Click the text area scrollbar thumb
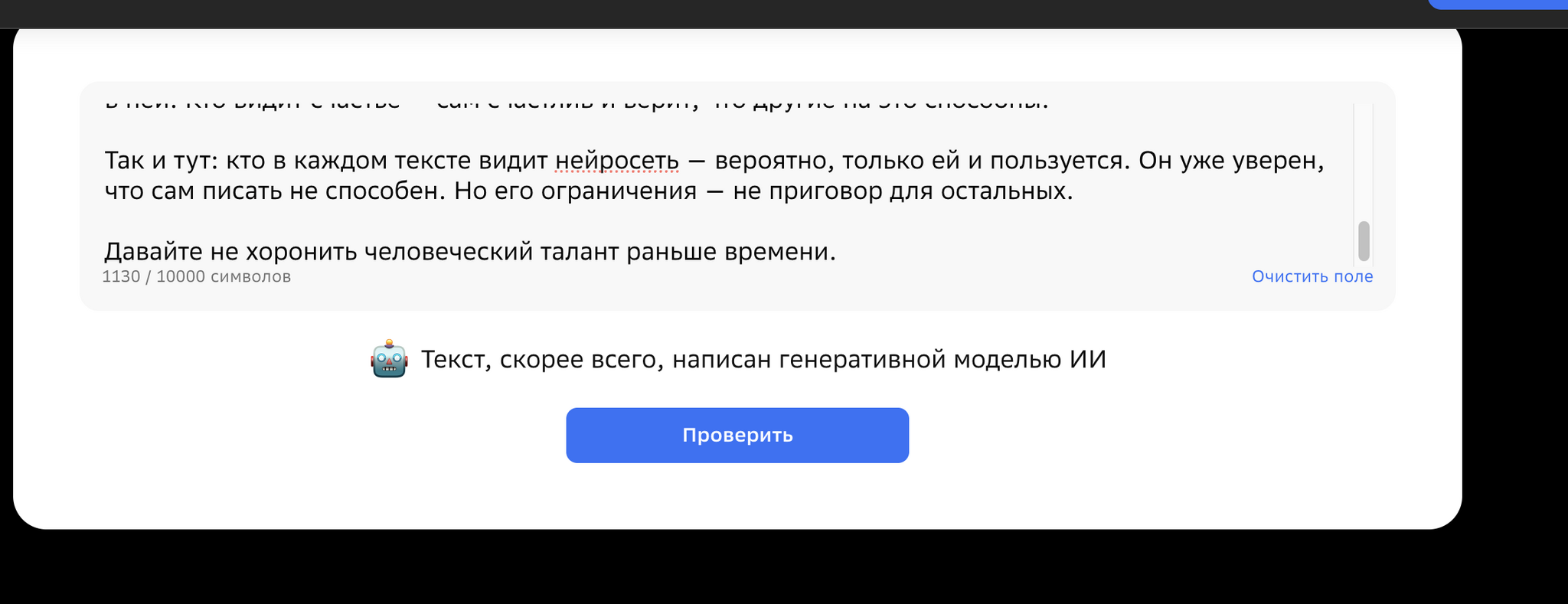 coord(1364,241)
